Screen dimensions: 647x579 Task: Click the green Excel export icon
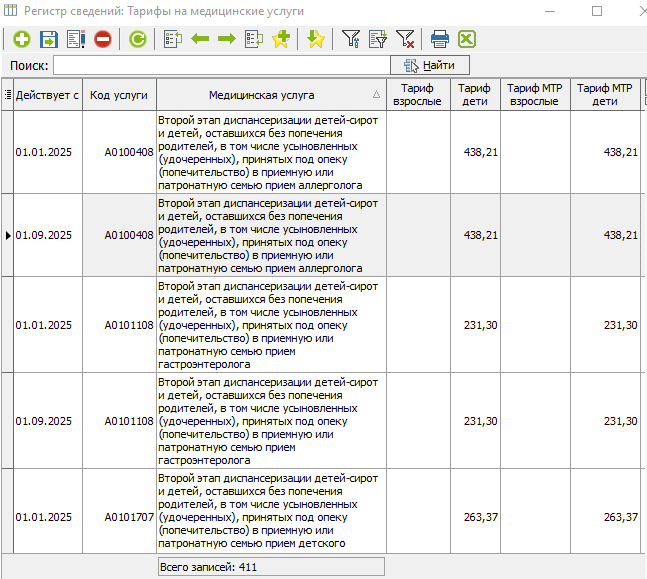466,39
